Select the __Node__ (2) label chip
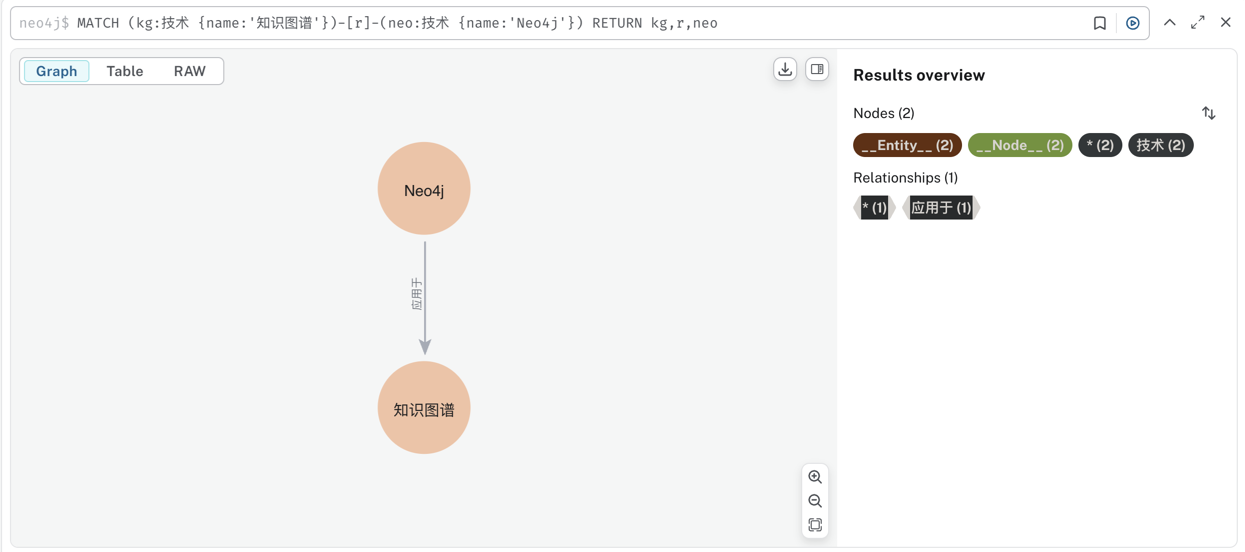Image resolution: width=1245 pixels, height=552 pixels. click(x=1020, y=145)
